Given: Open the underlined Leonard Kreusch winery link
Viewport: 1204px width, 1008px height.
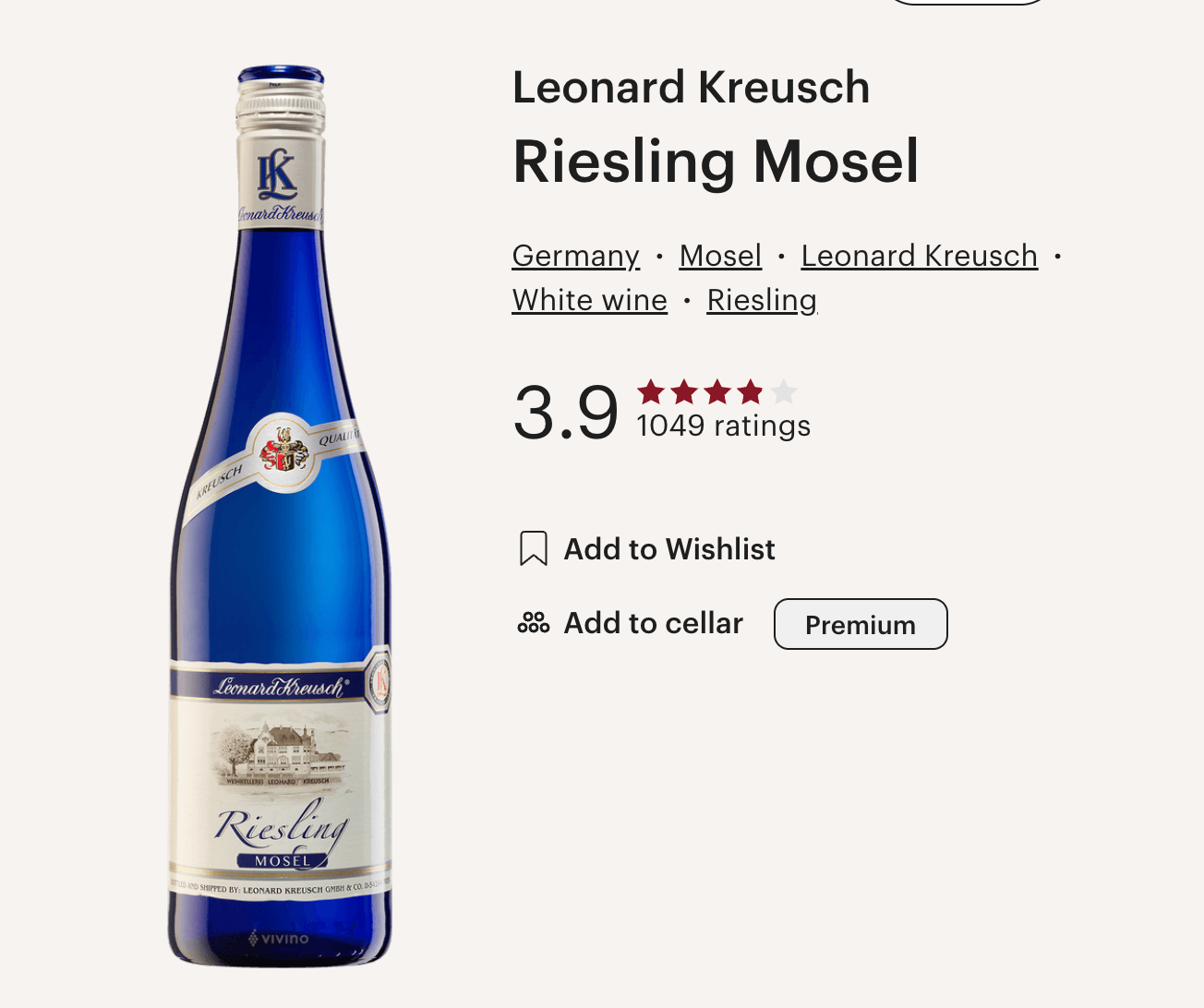Looking at the screenshot, I should pos(919,256).
